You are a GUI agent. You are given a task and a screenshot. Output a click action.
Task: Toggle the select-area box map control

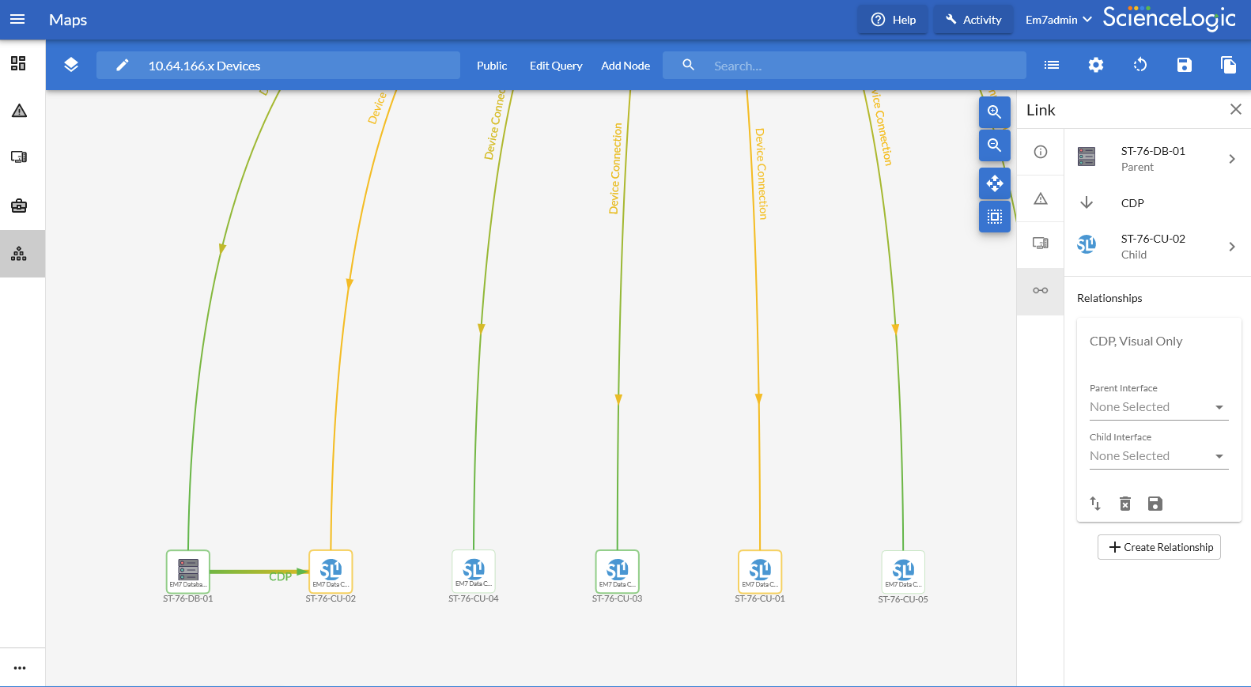[994, 216]
